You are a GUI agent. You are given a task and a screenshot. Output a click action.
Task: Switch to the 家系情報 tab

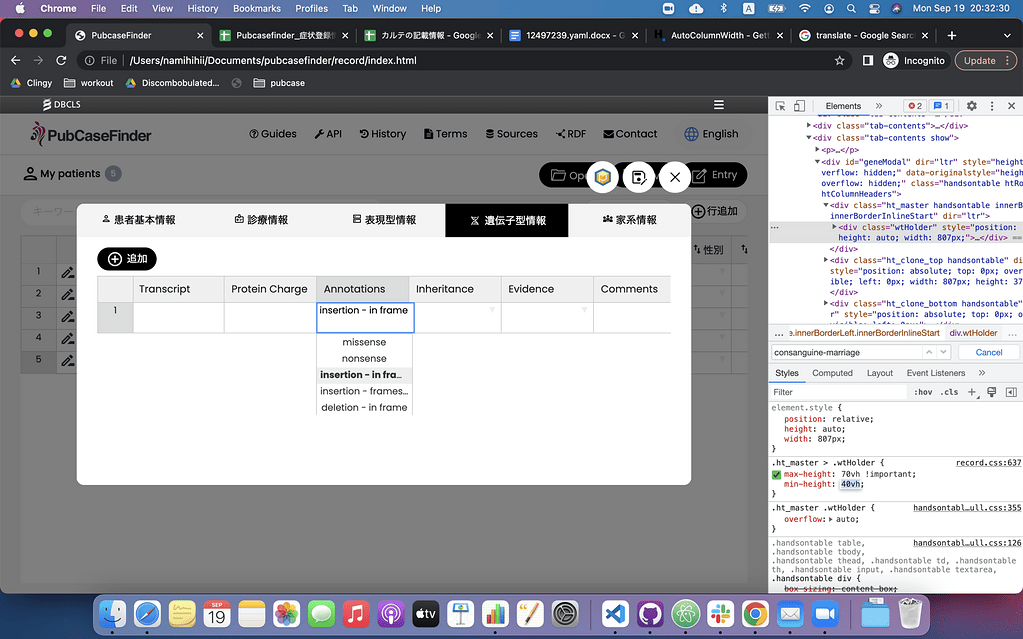[x=630, y=220]
